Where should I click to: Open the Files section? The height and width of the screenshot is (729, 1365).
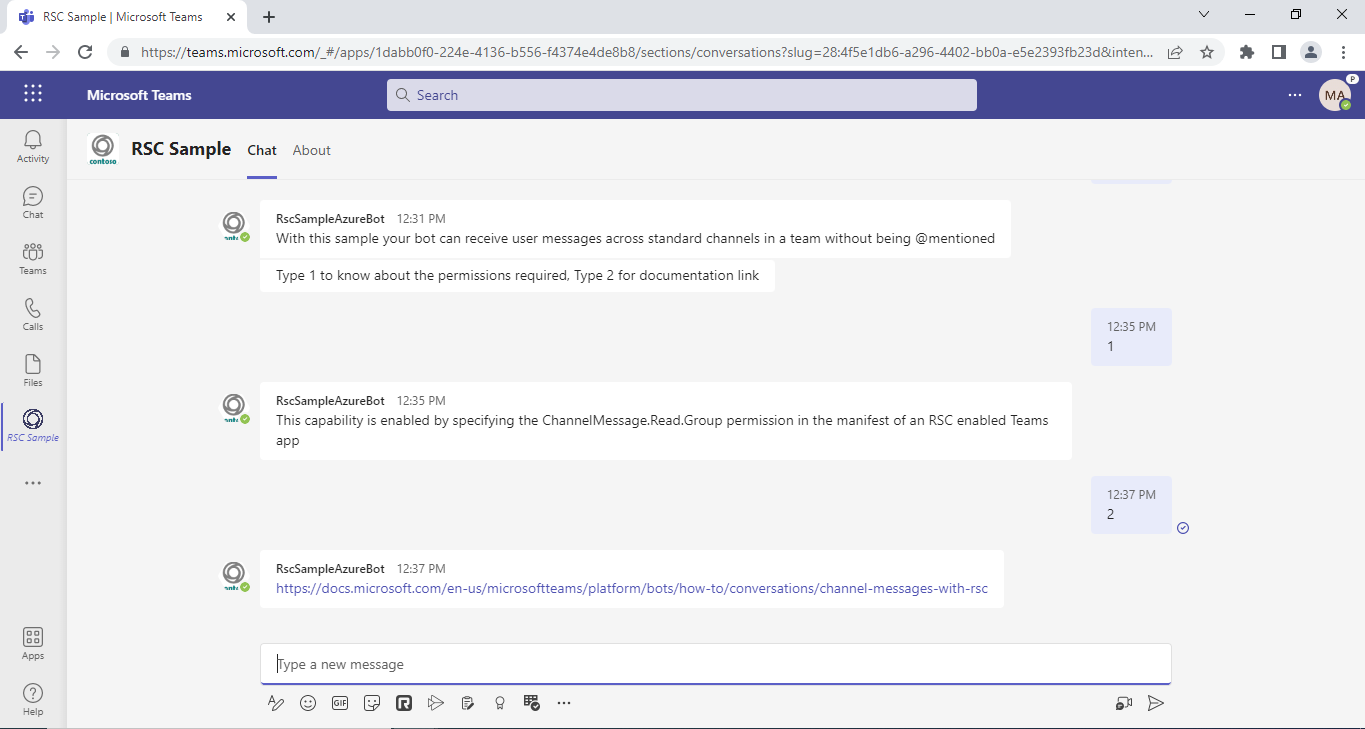pos(33,370)
